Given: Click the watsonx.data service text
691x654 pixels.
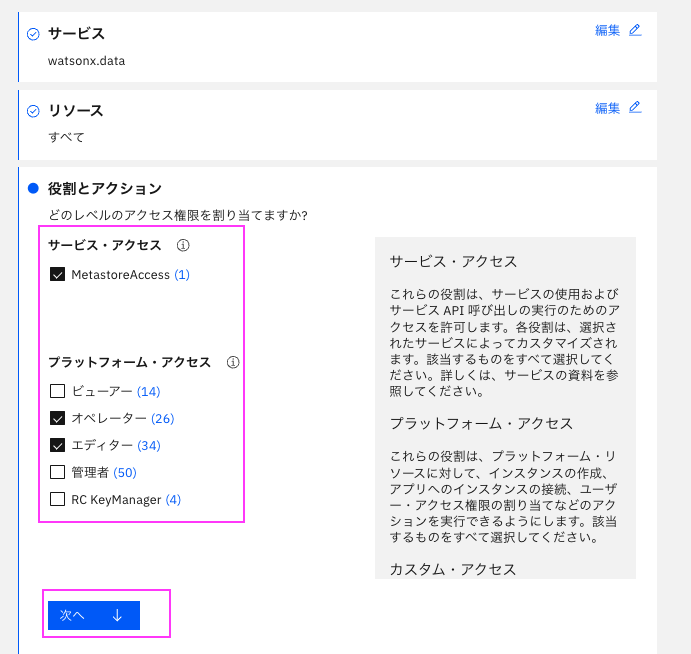Looking at the screenshot, I should pos(86,61).
